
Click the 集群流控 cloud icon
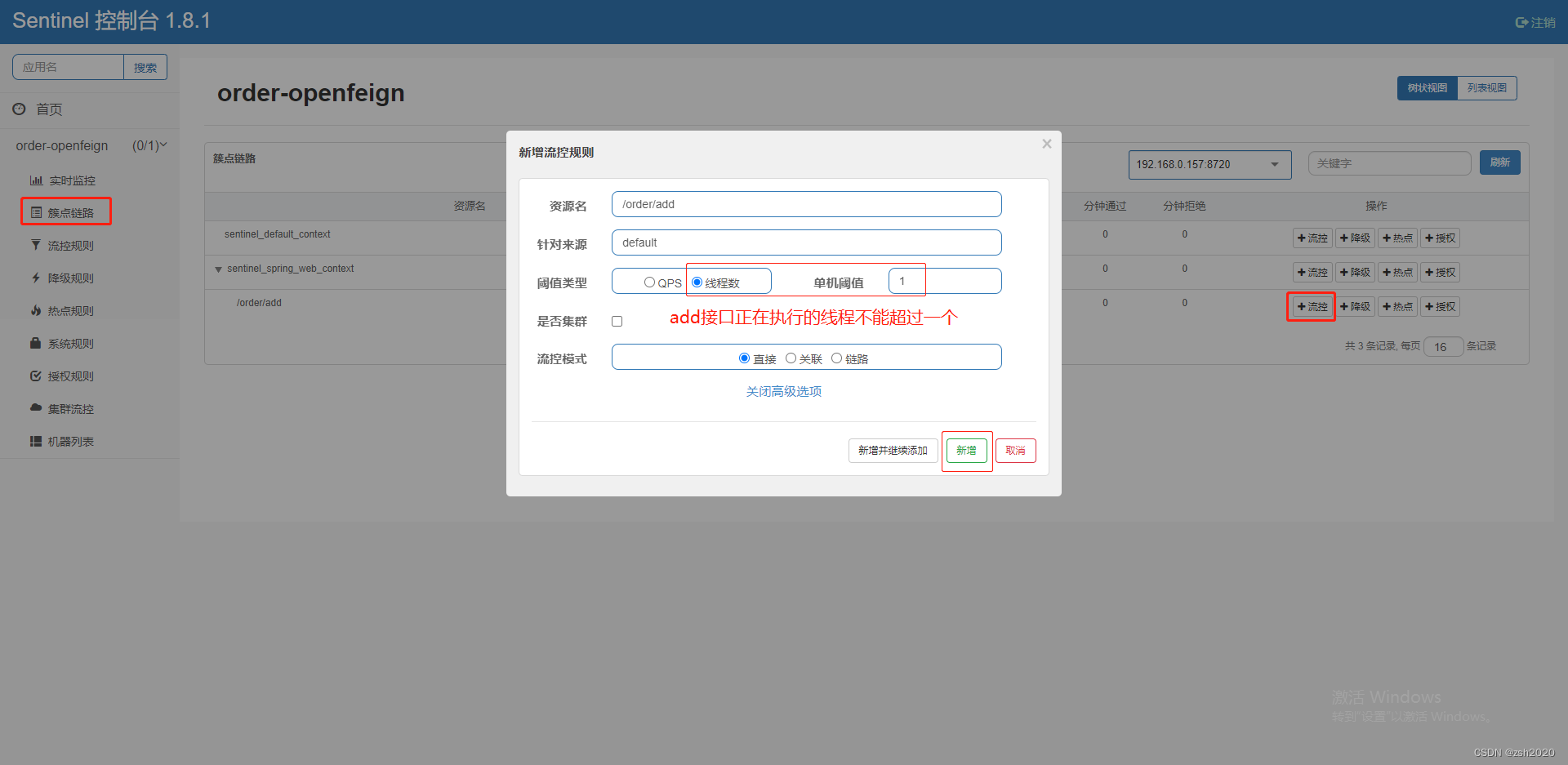(36, 407)
